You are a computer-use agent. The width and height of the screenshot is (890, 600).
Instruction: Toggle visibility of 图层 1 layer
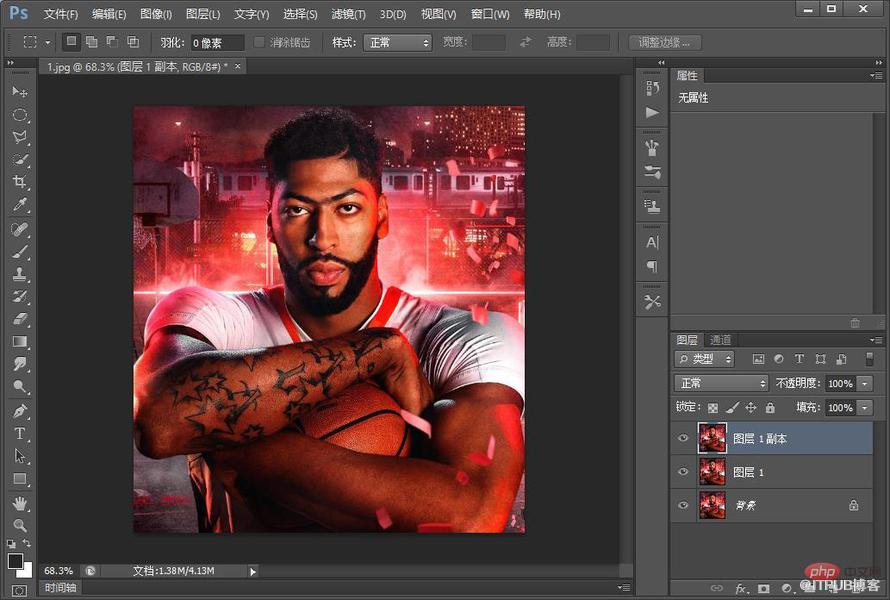click(683, 471)
